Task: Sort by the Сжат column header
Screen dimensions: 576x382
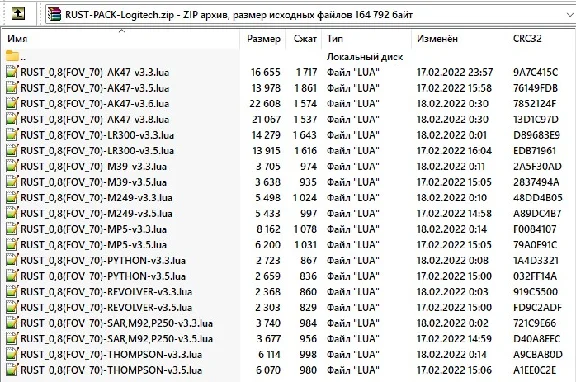Action: [x=305, y=39]
